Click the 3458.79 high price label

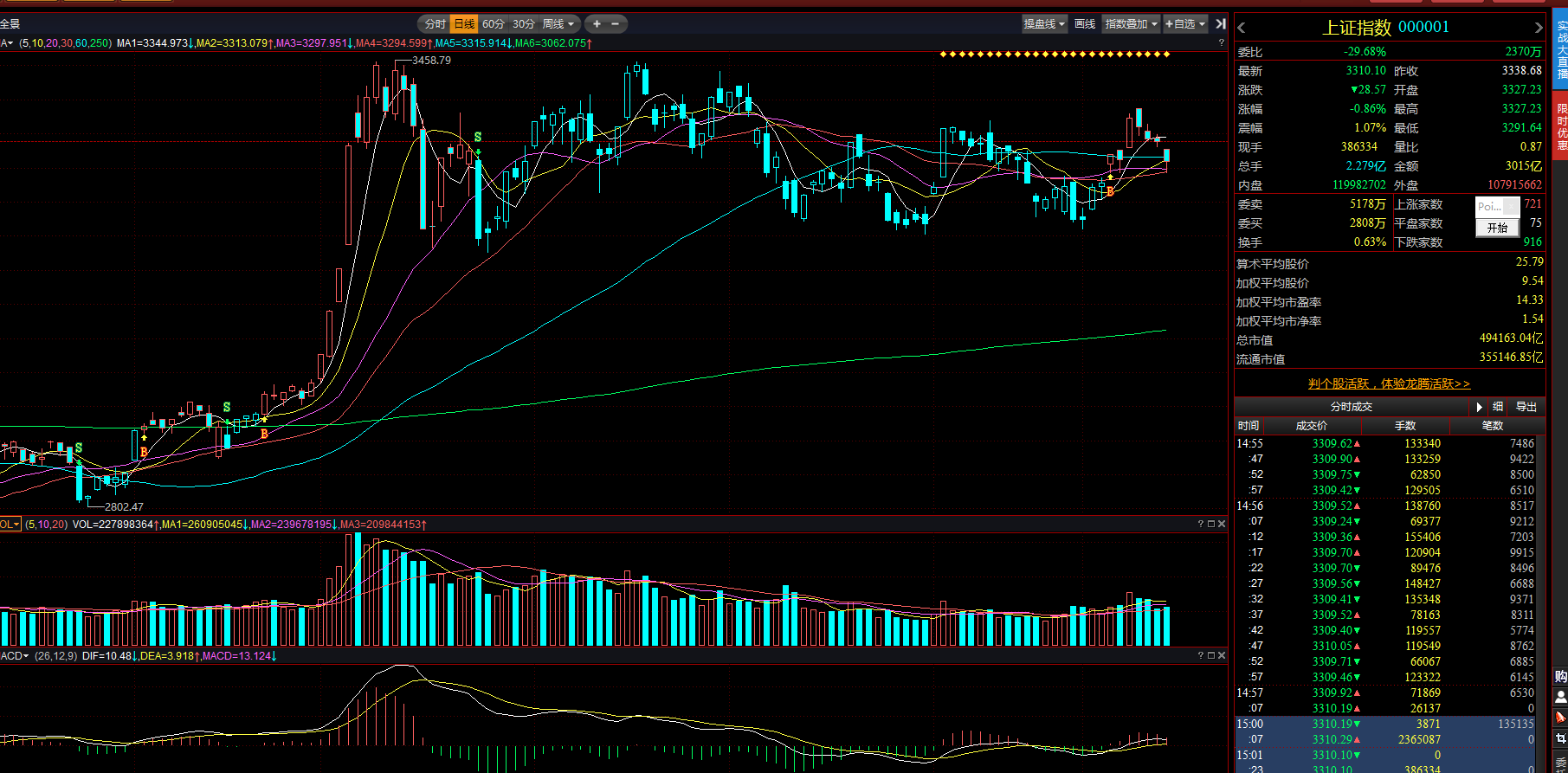431,61
